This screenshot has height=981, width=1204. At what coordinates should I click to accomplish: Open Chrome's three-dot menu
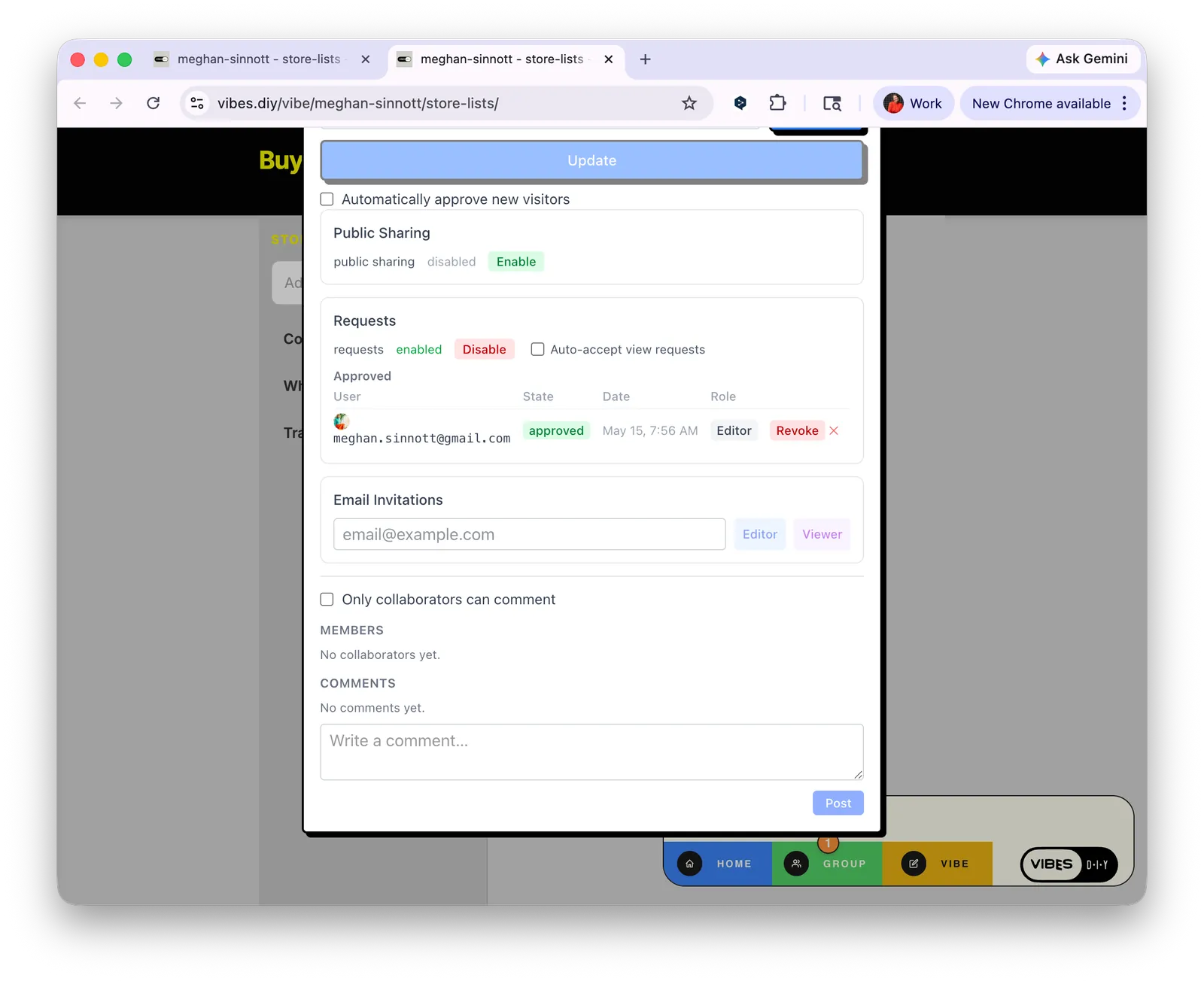[1124, 103]
